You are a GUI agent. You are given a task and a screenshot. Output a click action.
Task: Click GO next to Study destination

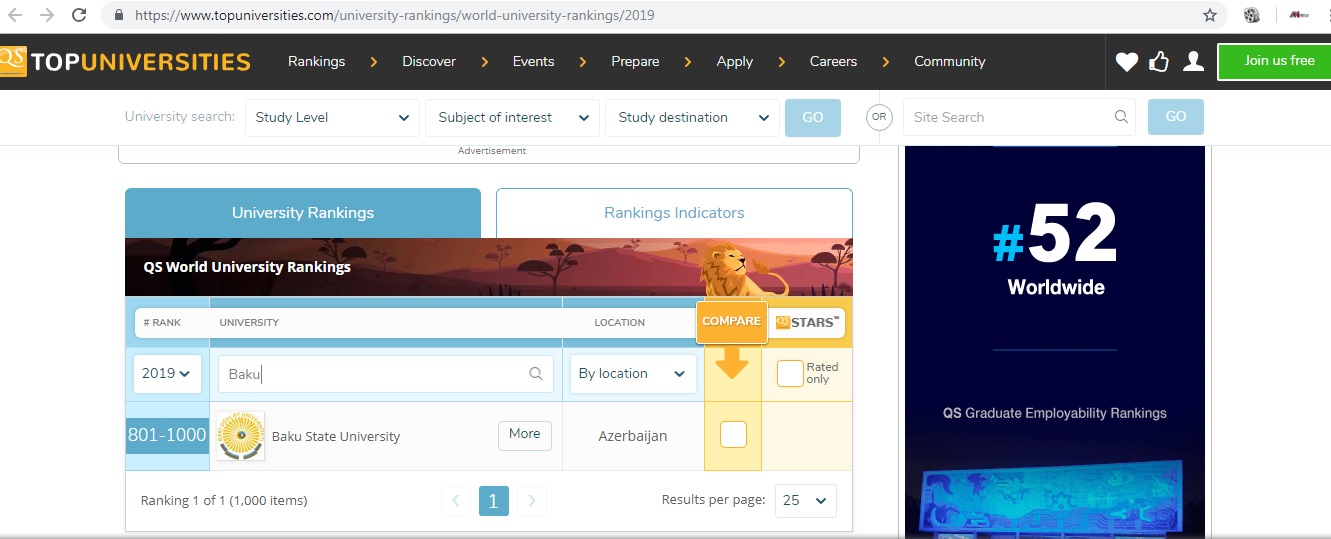click(813, 117)
